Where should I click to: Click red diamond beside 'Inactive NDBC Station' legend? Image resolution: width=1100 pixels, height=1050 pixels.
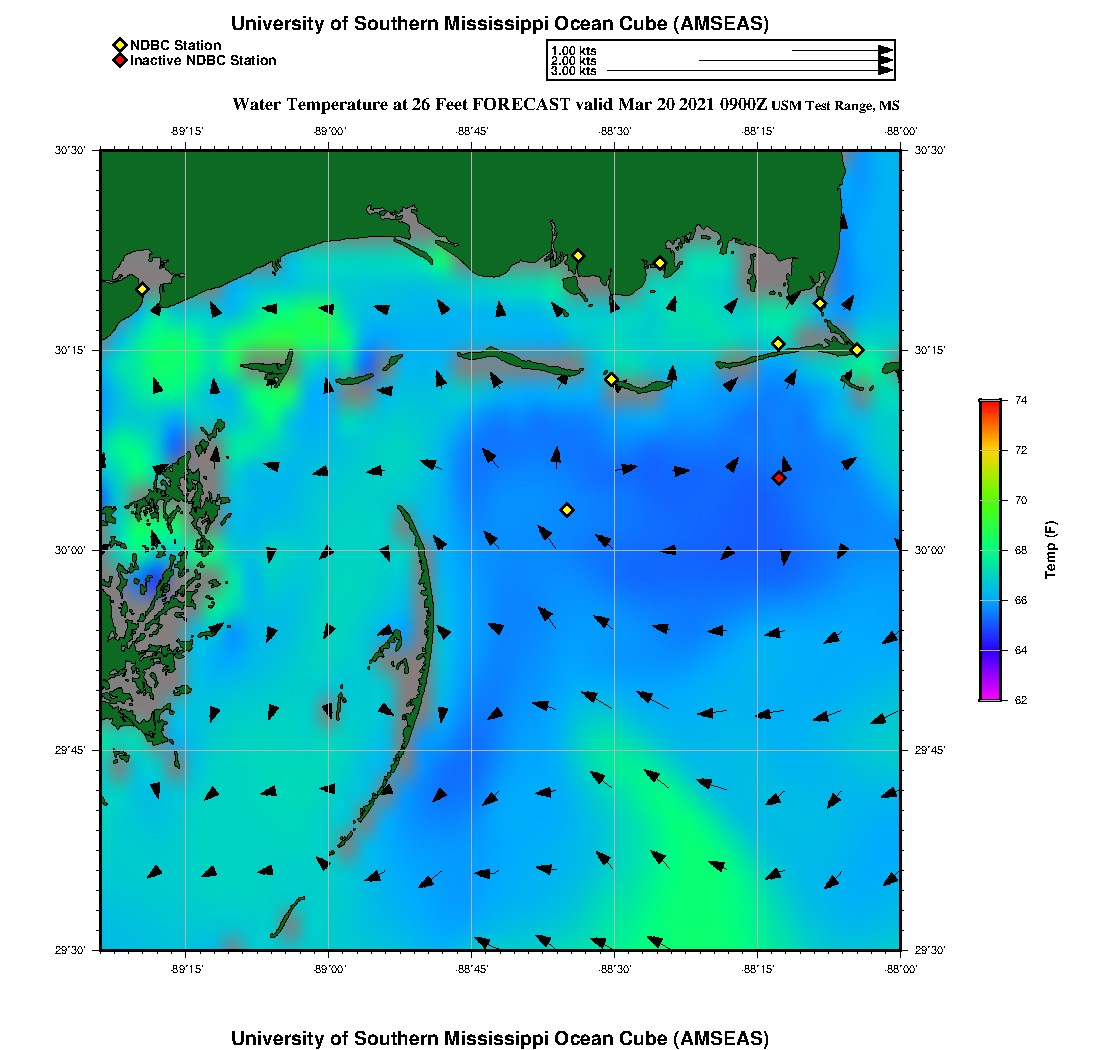(x=119, y=60)
